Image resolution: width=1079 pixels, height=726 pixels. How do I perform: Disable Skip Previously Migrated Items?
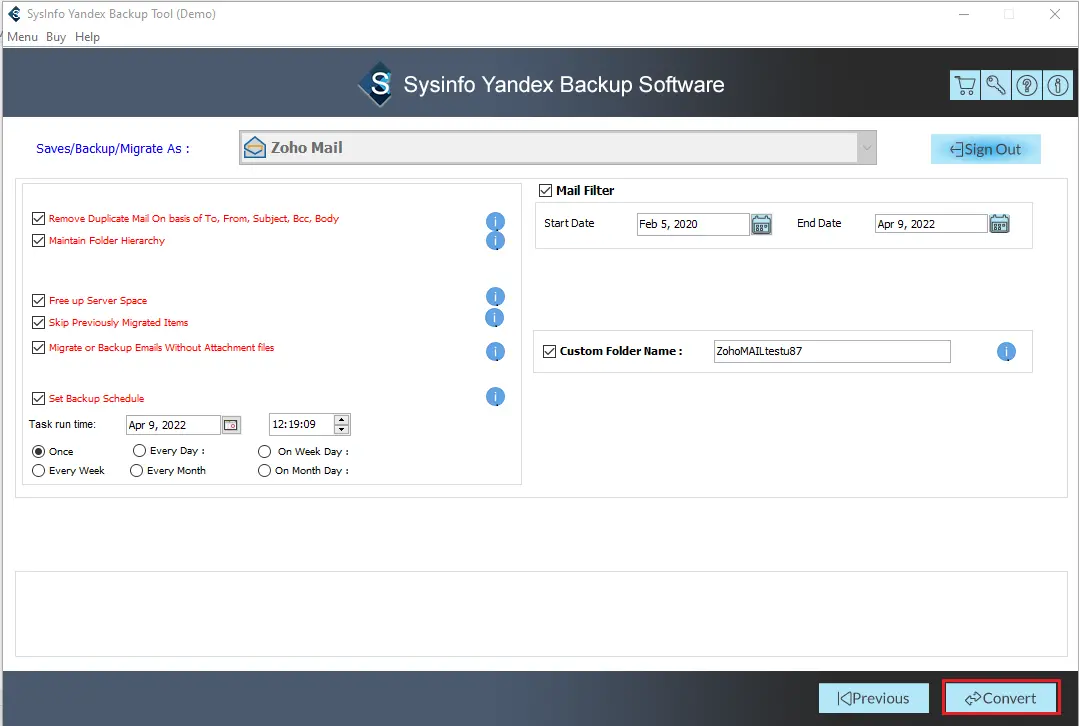click(x=39, y=323)
